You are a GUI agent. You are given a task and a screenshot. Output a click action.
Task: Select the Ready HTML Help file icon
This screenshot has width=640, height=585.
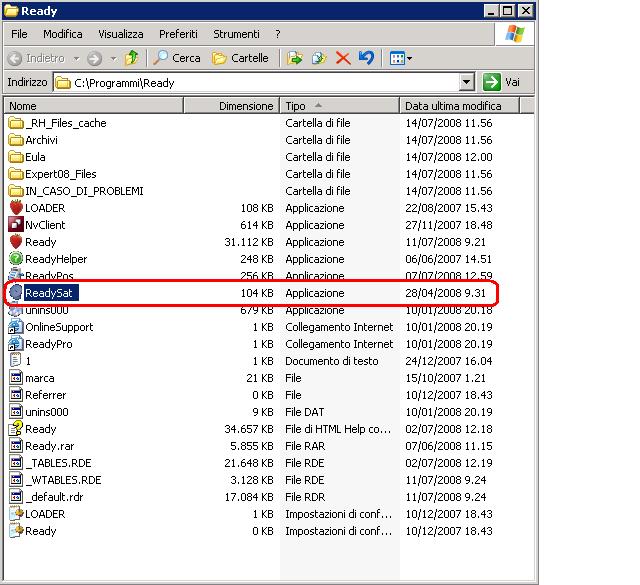[x=16, y=429]
